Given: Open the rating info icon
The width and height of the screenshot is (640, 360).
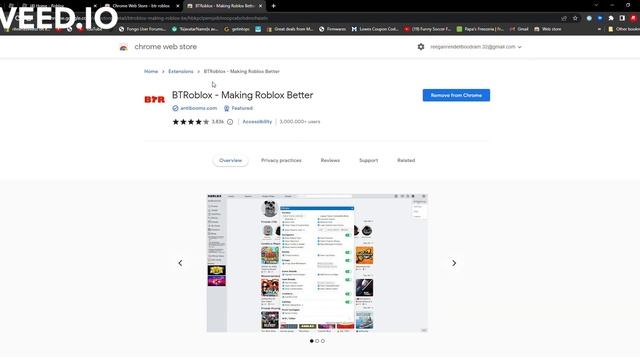Looking at the screenshot, I should coord(230,122).
